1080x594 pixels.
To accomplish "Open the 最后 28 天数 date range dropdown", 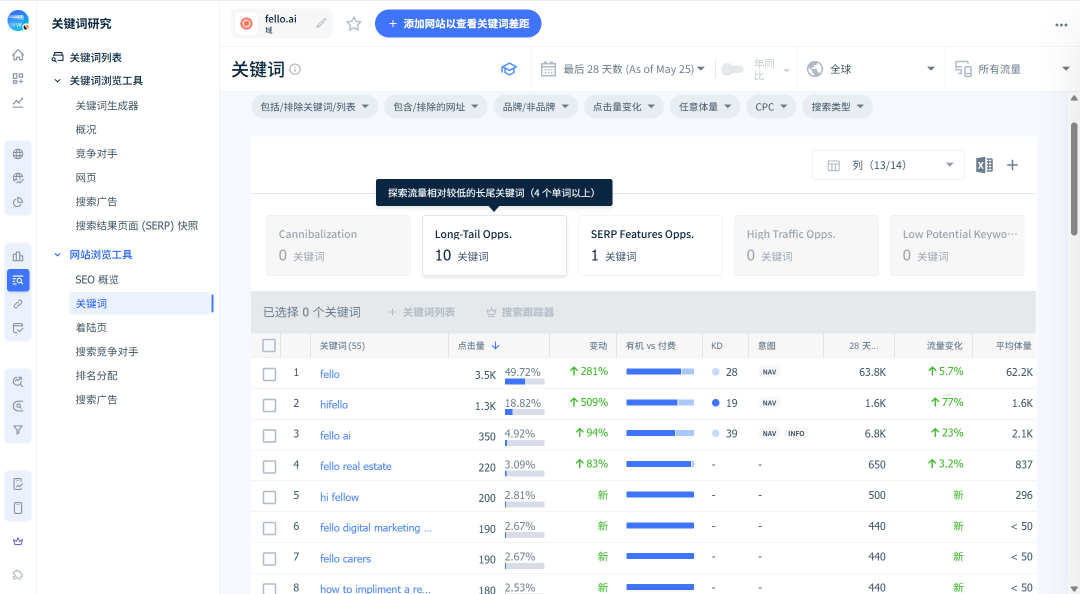I will coord(623,69).
